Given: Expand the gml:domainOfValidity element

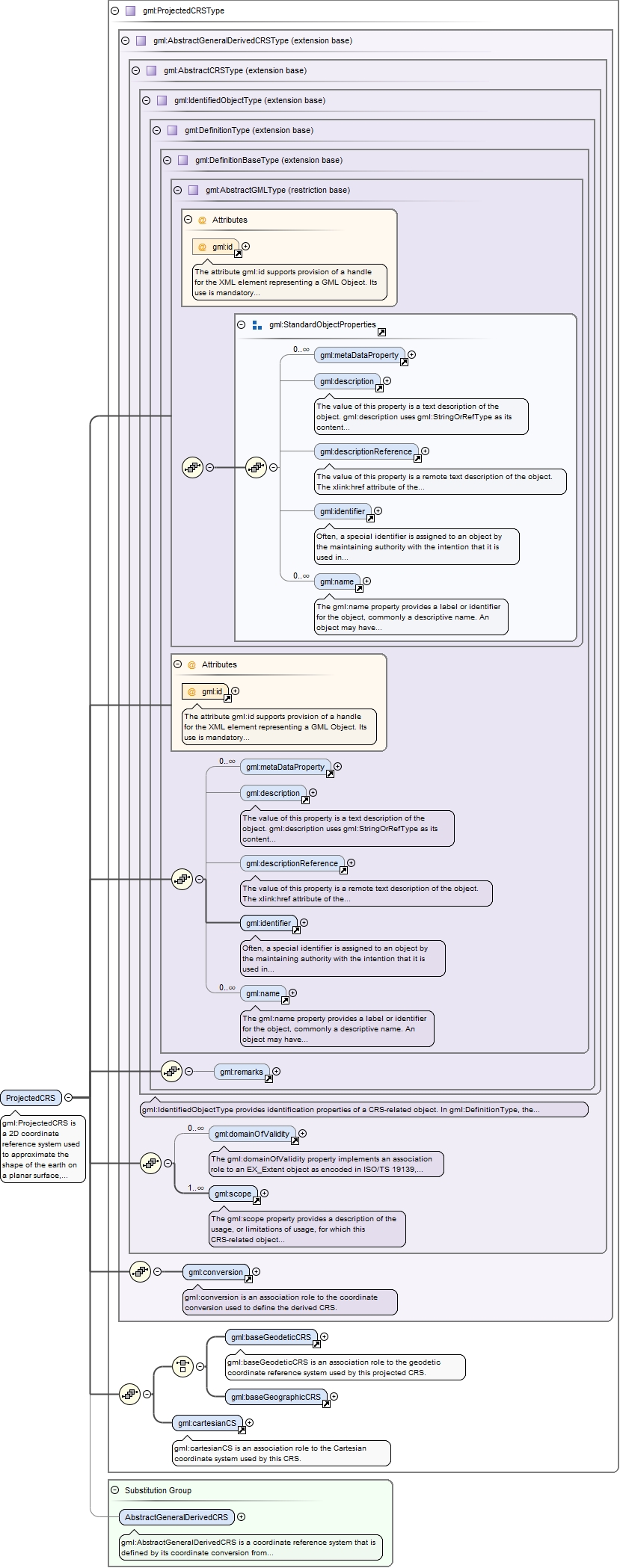Looking at the screenshot, I should click(x=302, y=1134).
